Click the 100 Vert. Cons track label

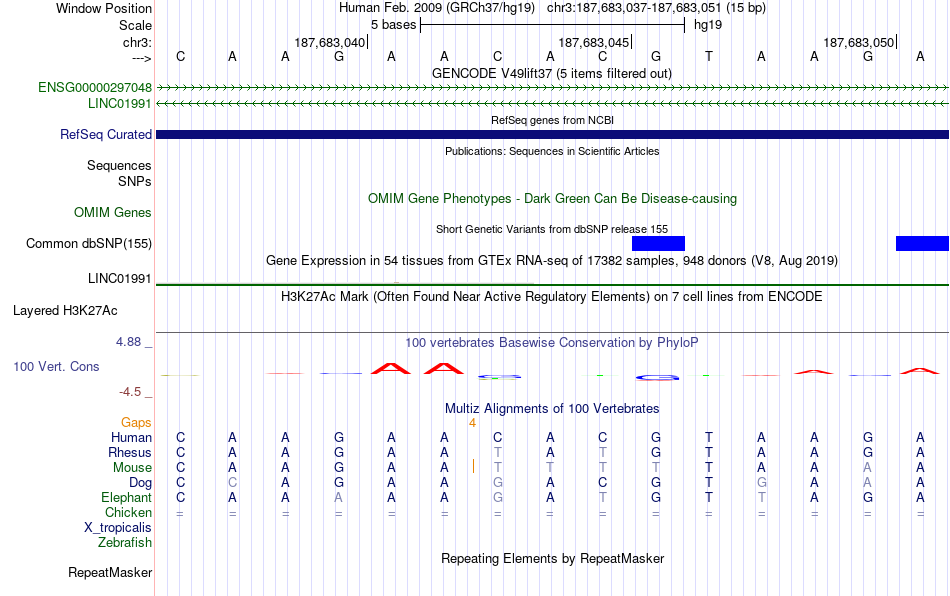(x=56, y=366)
